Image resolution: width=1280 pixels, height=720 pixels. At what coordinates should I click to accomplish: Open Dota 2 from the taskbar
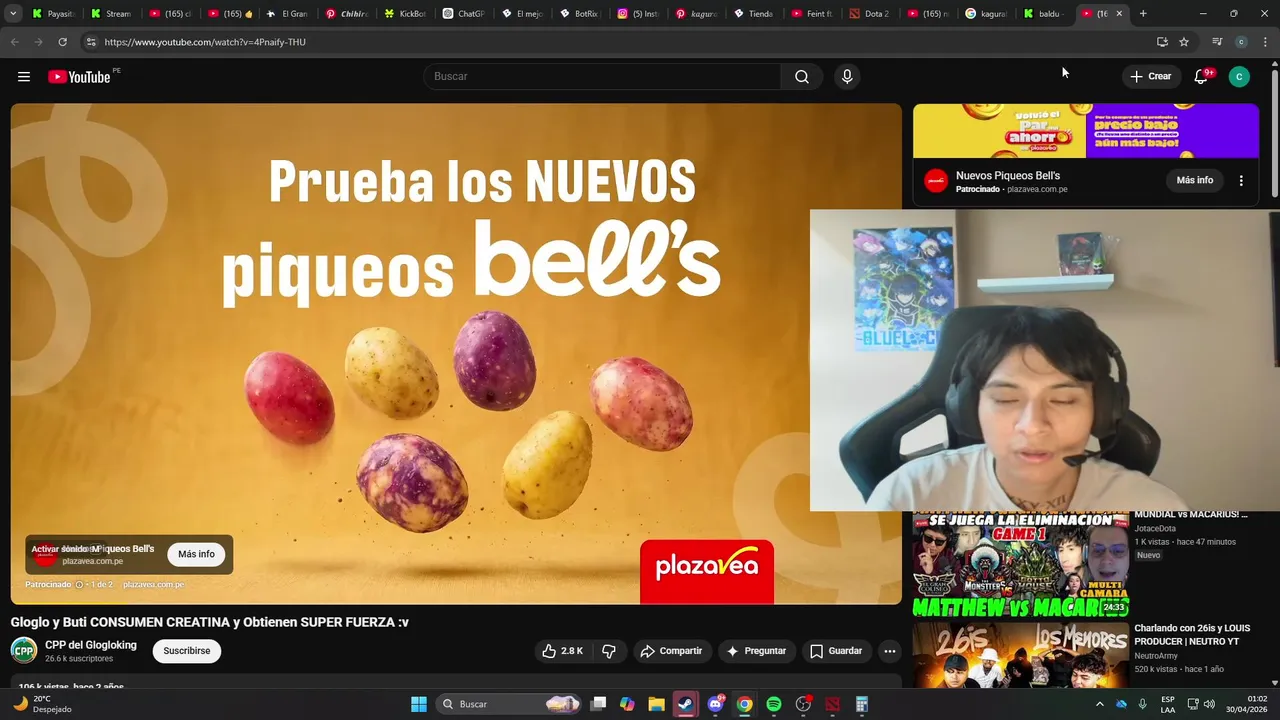833,704
